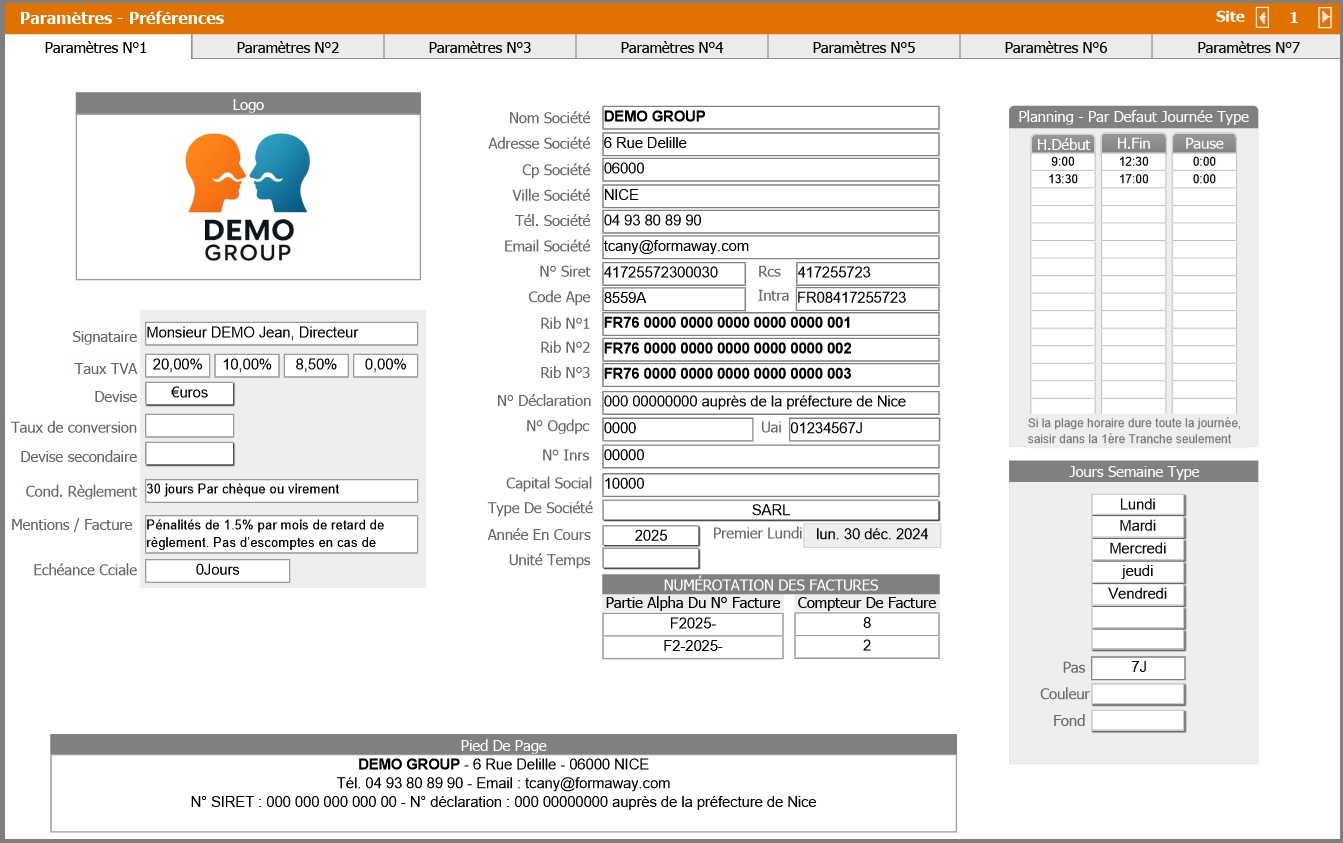Click the Echéance Cciale 0Jours field
This screenshot has height=843, width=1343.
(x=218, y=571)
